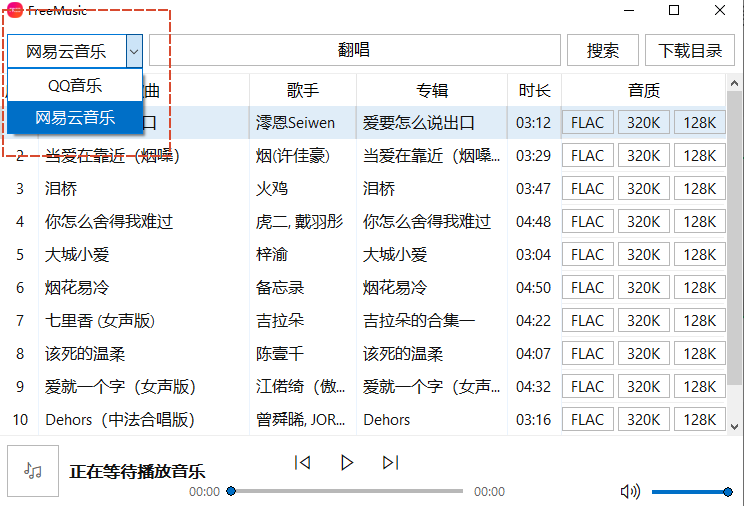Choose 网易云音乐 in the open dropdown list
Screen dimensions: 744x506
[75, 117]
